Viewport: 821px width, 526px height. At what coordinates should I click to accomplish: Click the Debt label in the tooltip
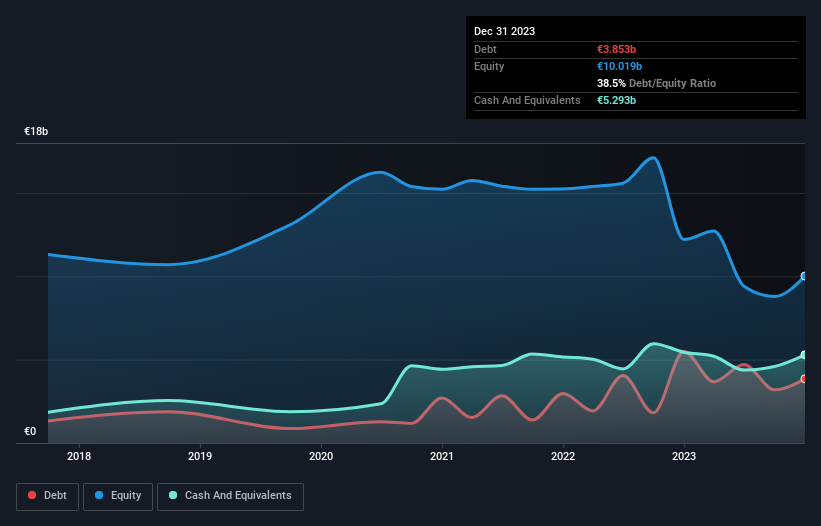point(485,49)
